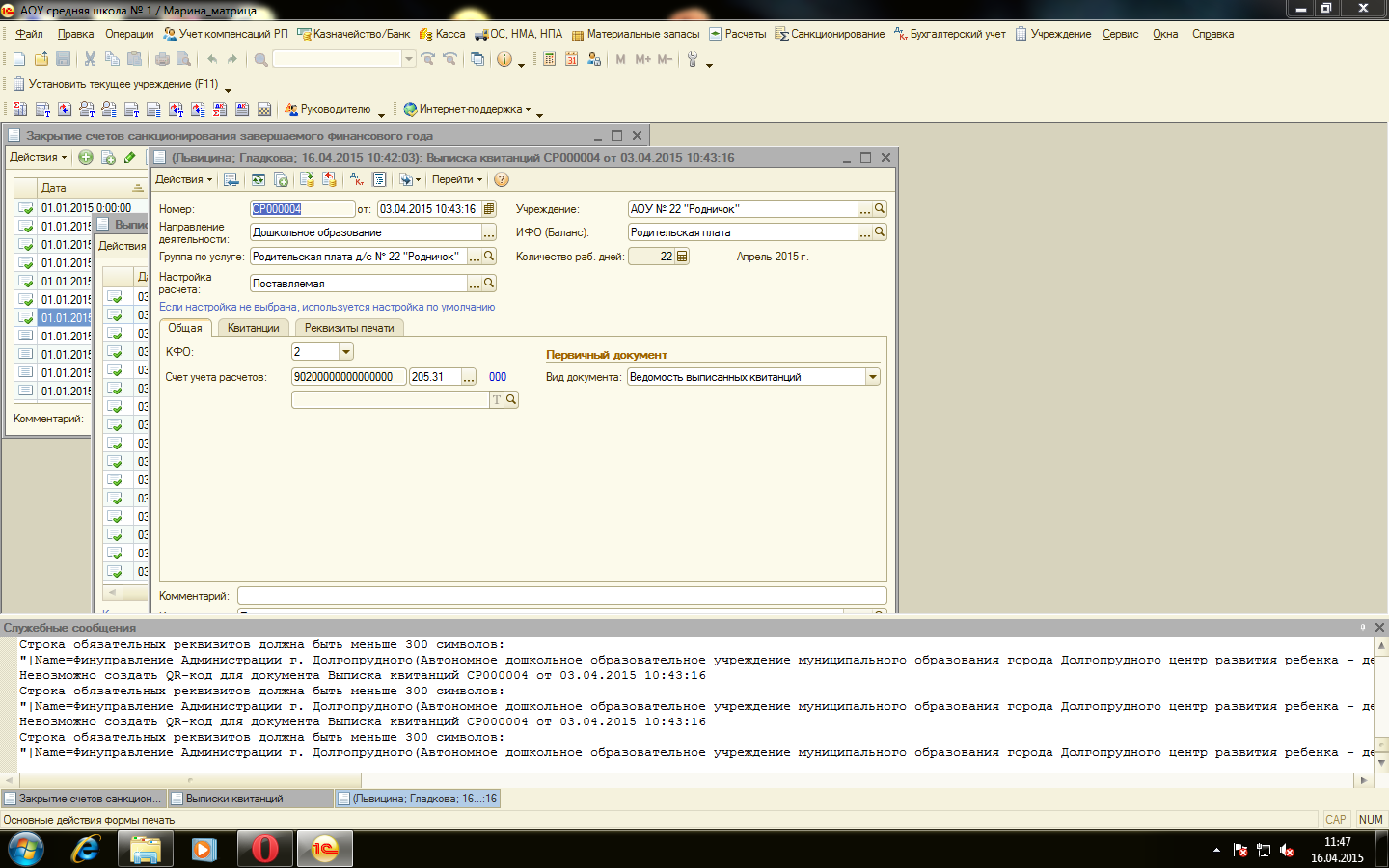This screenshot has width=1389, height=868.
Task: Open the Перейти dropdown in document toolbar
Action: 456,179
